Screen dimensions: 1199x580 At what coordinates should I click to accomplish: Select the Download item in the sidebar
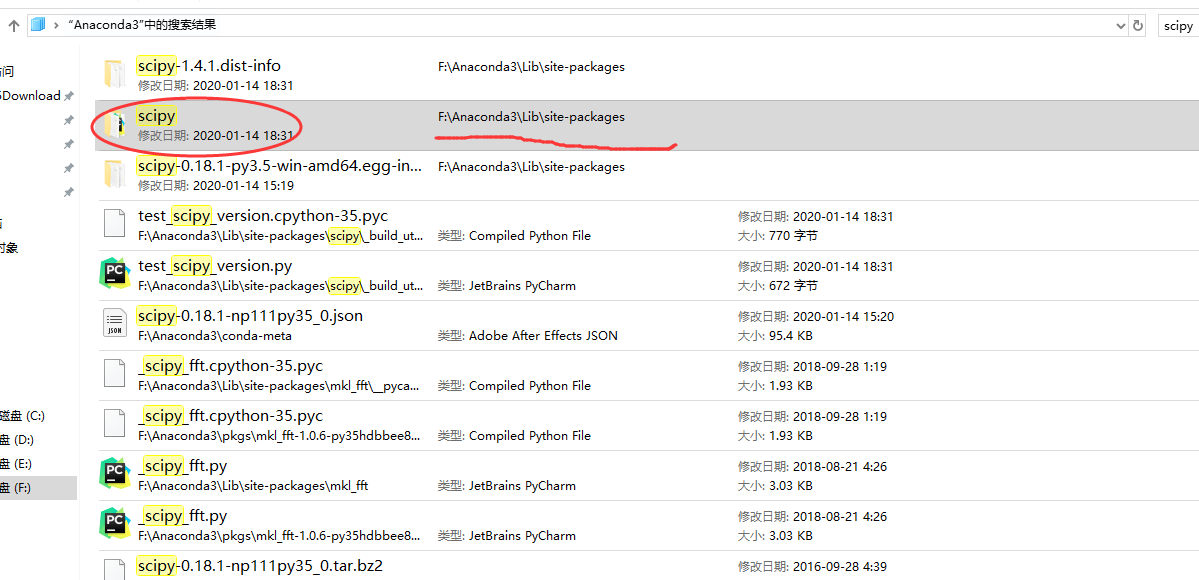[31, 96]
